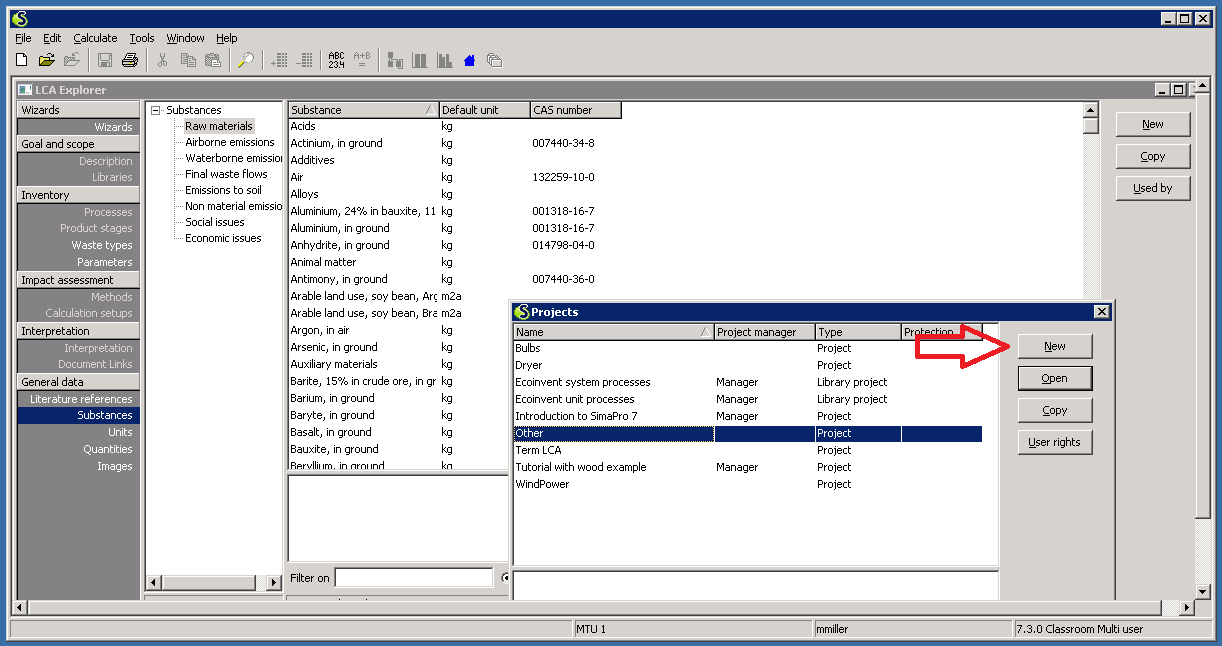The width and height of the screenshot is (1222, 646).
Task: Click the Filter on text field
Action: click(413, 578)
